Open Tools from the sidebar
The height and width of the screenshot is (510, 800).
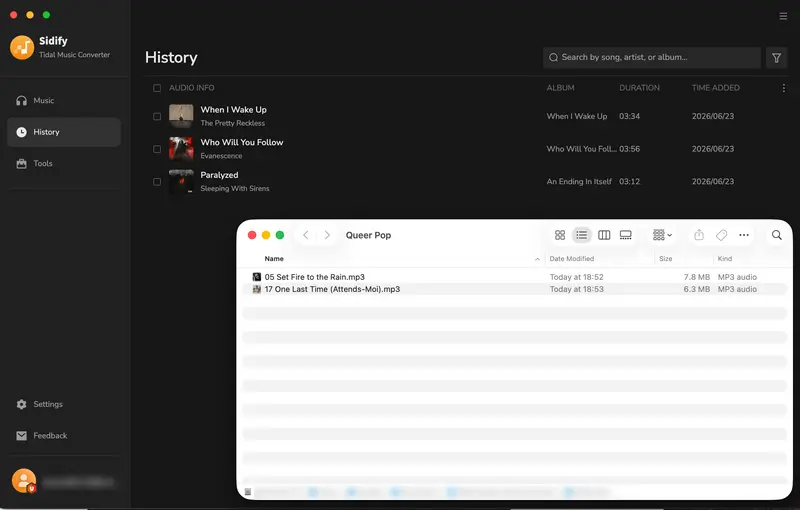(x=64, y=164)
